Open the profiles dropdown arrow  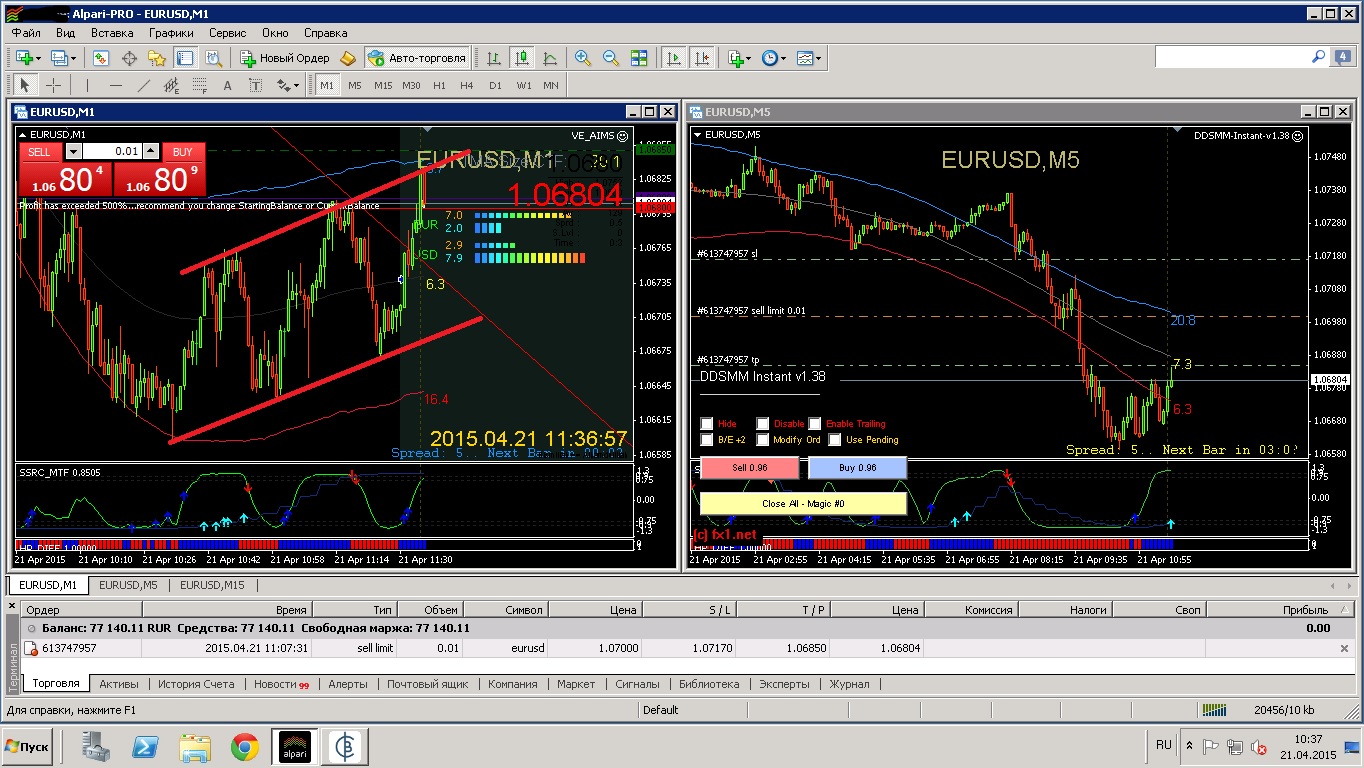point(73,58)
